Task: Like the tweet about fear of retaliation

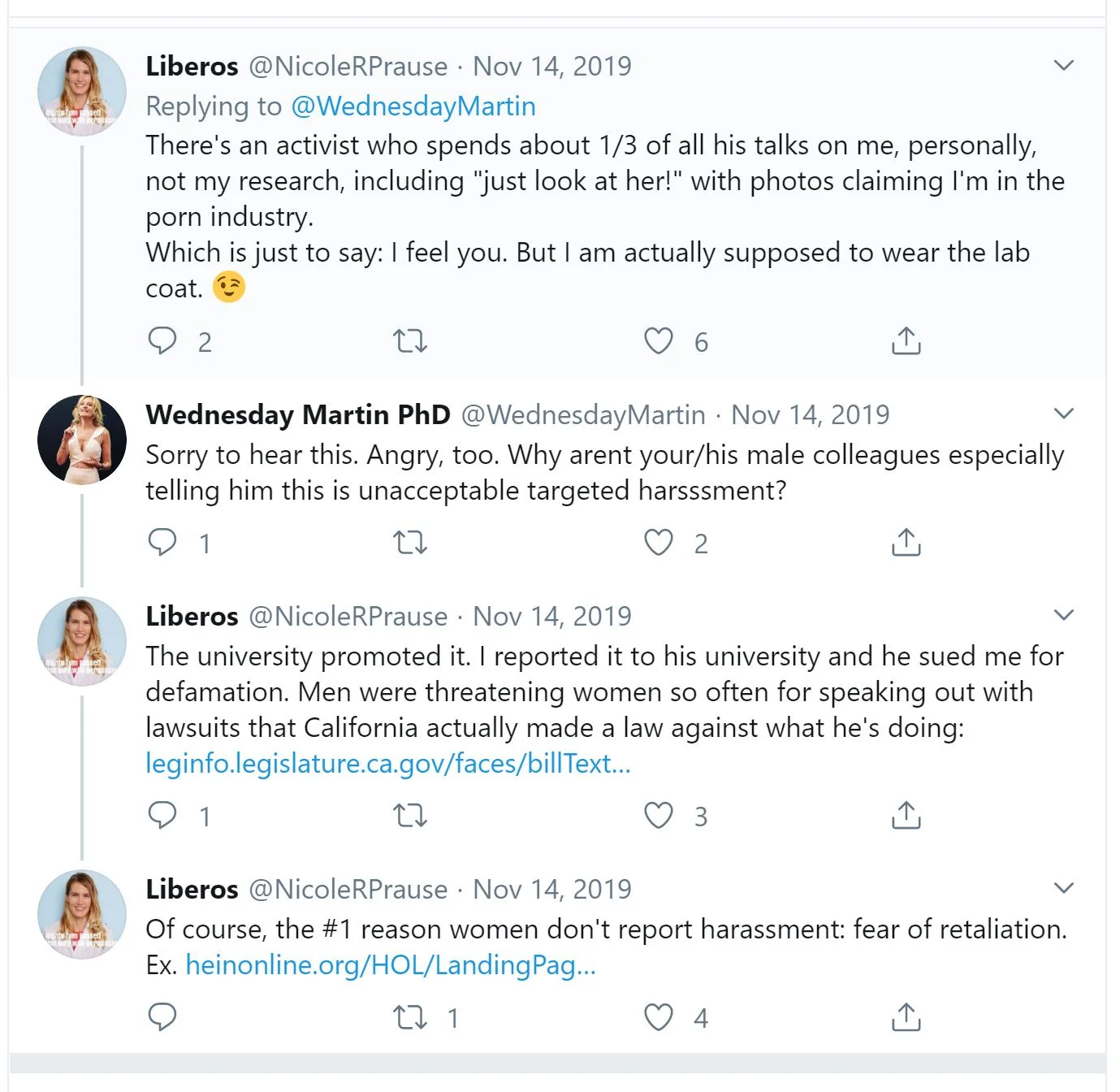Action: [659, 1017]
